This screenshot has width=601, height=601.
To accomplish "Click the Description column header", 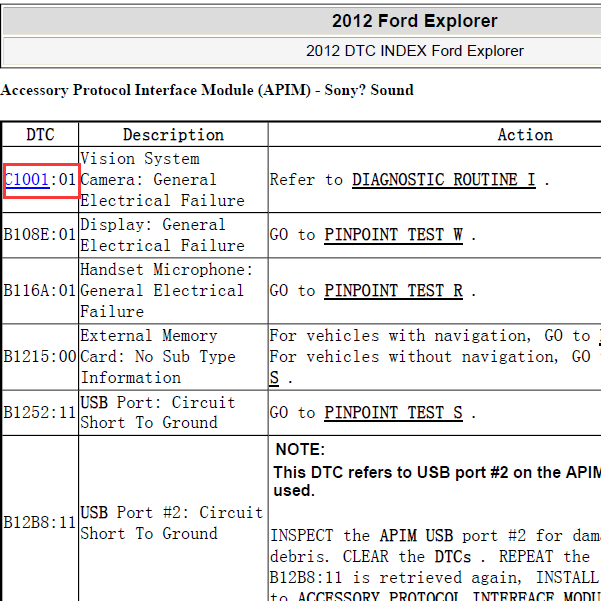I will coord(173,135).
